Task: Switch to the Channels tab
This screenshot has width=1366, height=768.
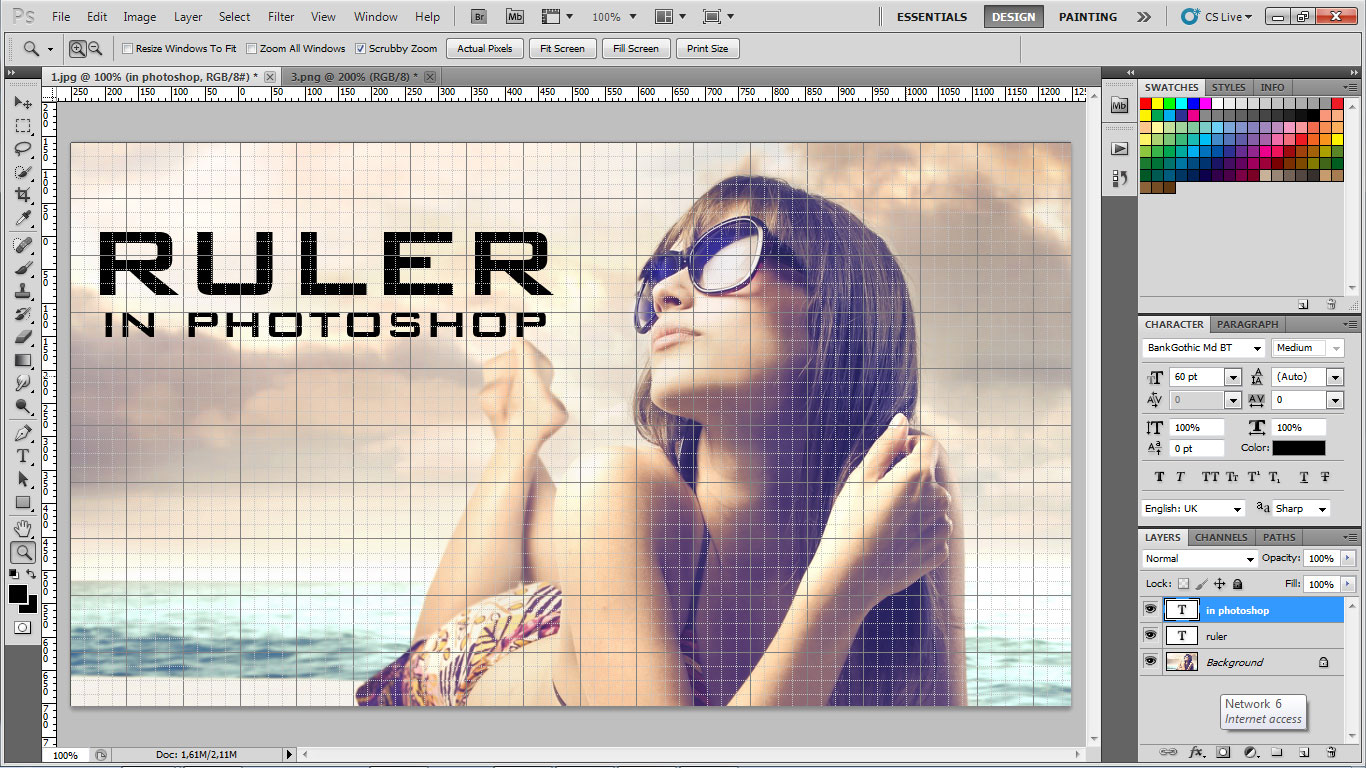Action: [x=1221, y=537]
